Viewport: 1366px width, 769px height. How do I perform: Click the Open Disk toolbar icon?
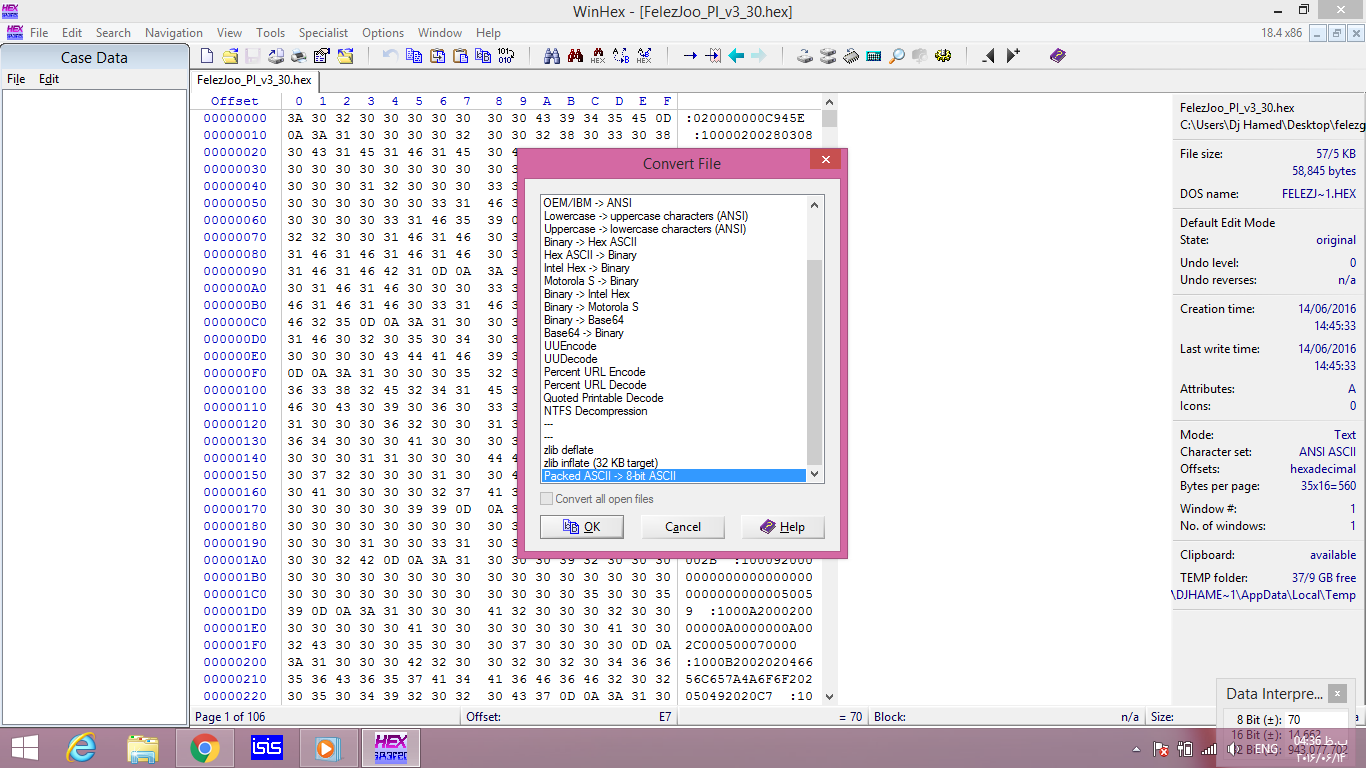coord(805,56)
